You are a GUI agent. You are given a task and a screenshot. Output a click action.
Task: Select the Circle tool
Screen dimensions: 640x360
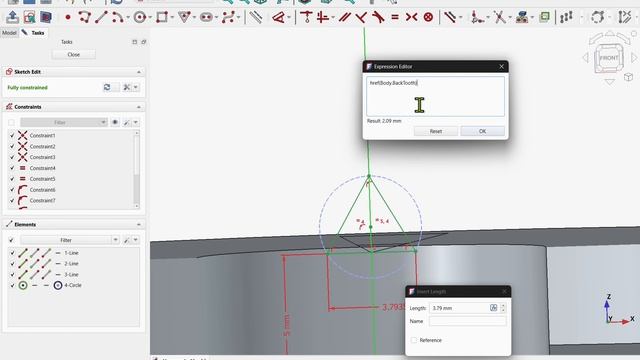click(x=140, y=17)
